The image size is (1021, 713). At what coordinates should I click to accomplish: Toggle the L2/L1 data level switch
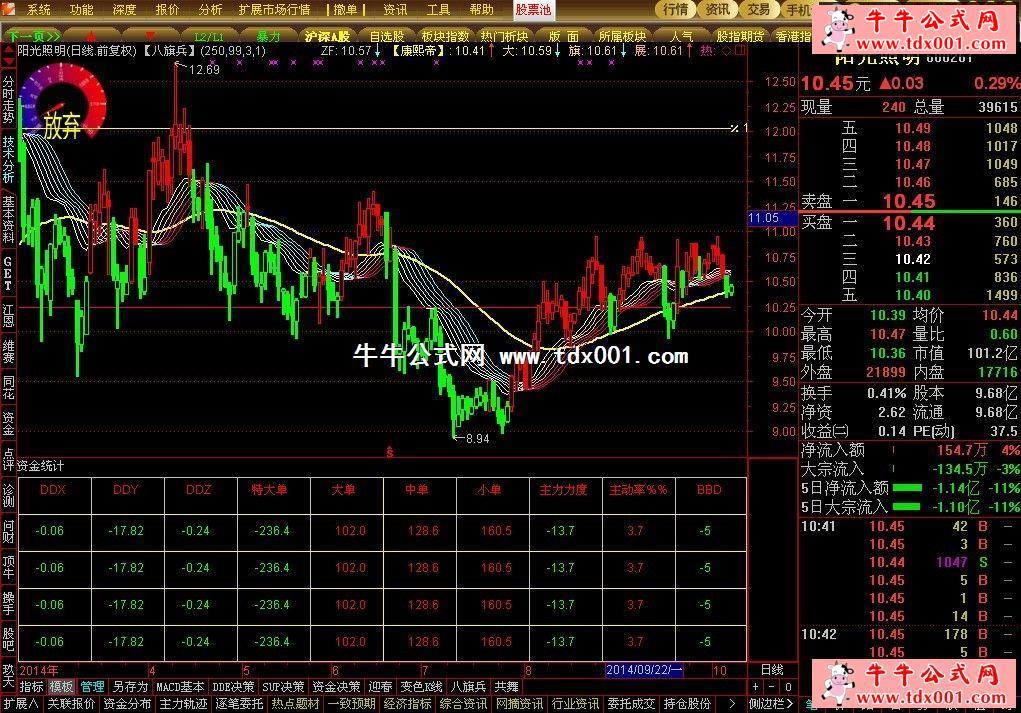tap(209, 36)
